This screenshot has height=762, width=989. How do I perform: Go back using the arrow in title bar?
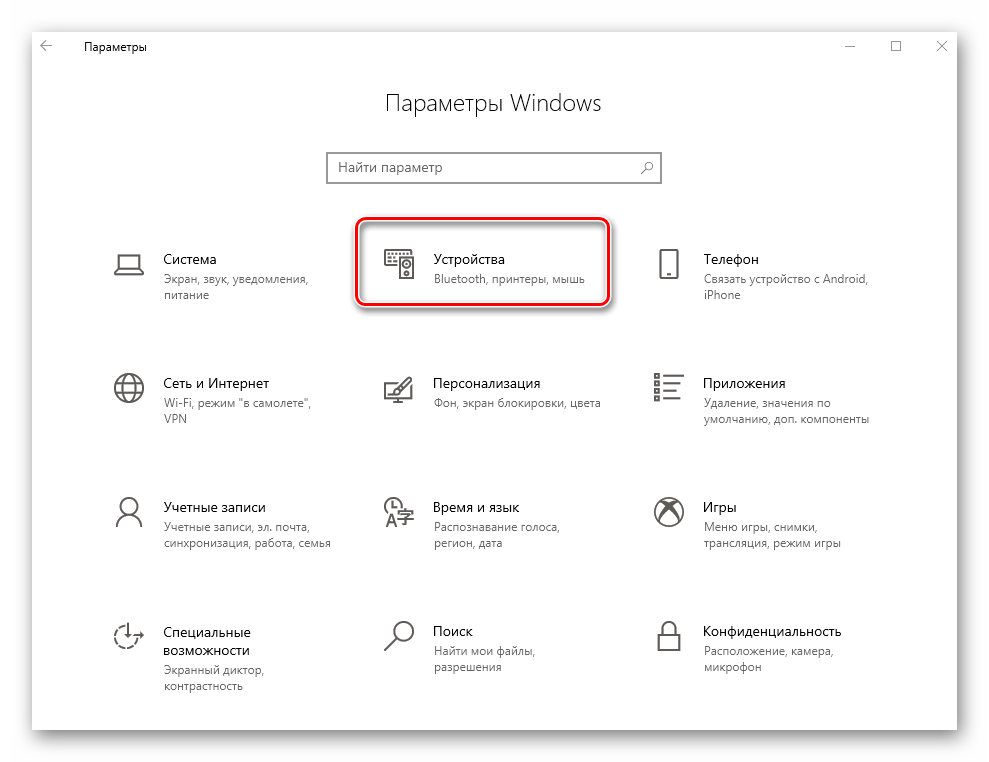(x=47, y=46)
